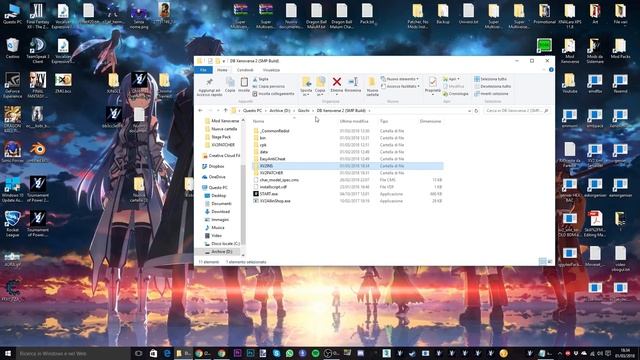Click the Taglia scissors icon
Image resolution: width=640 pixels, height=360 pixels.
[x=255, y=79]
